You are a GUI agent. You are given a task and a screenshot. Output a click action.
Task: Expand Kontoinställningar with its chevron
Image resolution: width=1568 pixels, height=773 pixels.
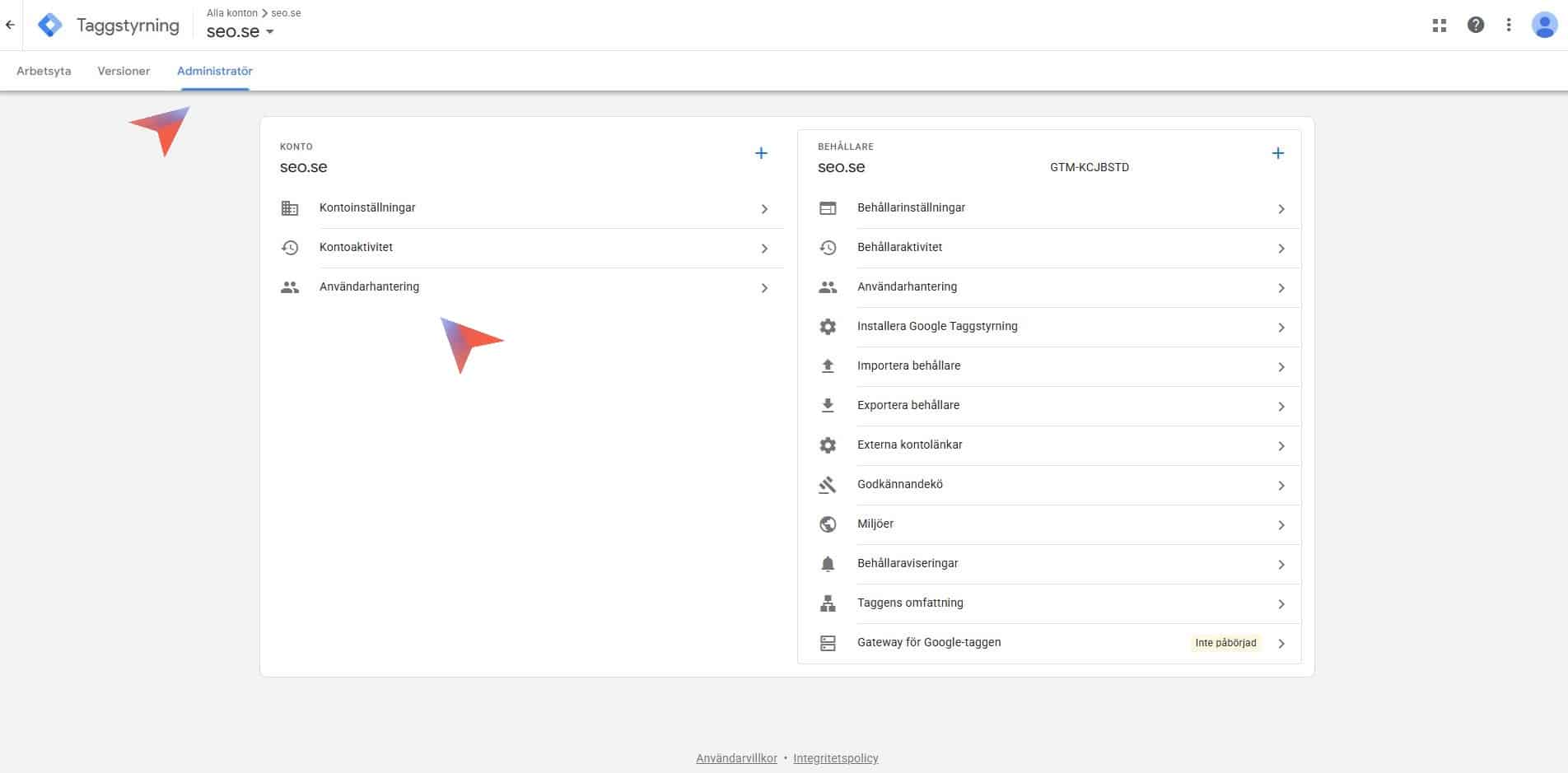pos(764,209)
